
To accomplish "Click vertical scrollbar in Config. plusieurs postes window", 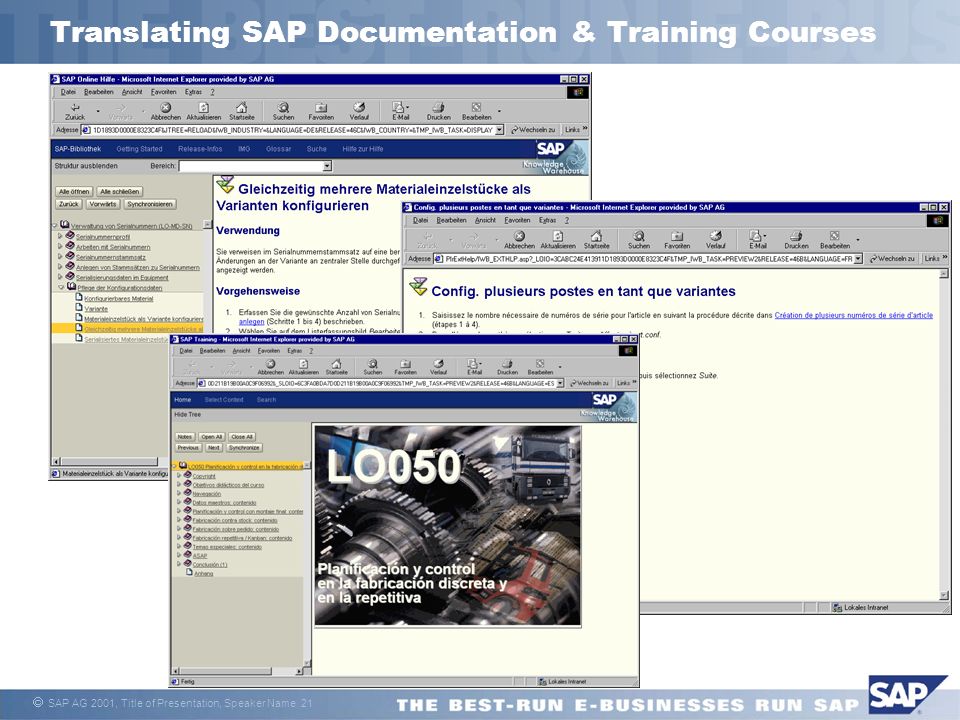I will (x=943, y=435).
